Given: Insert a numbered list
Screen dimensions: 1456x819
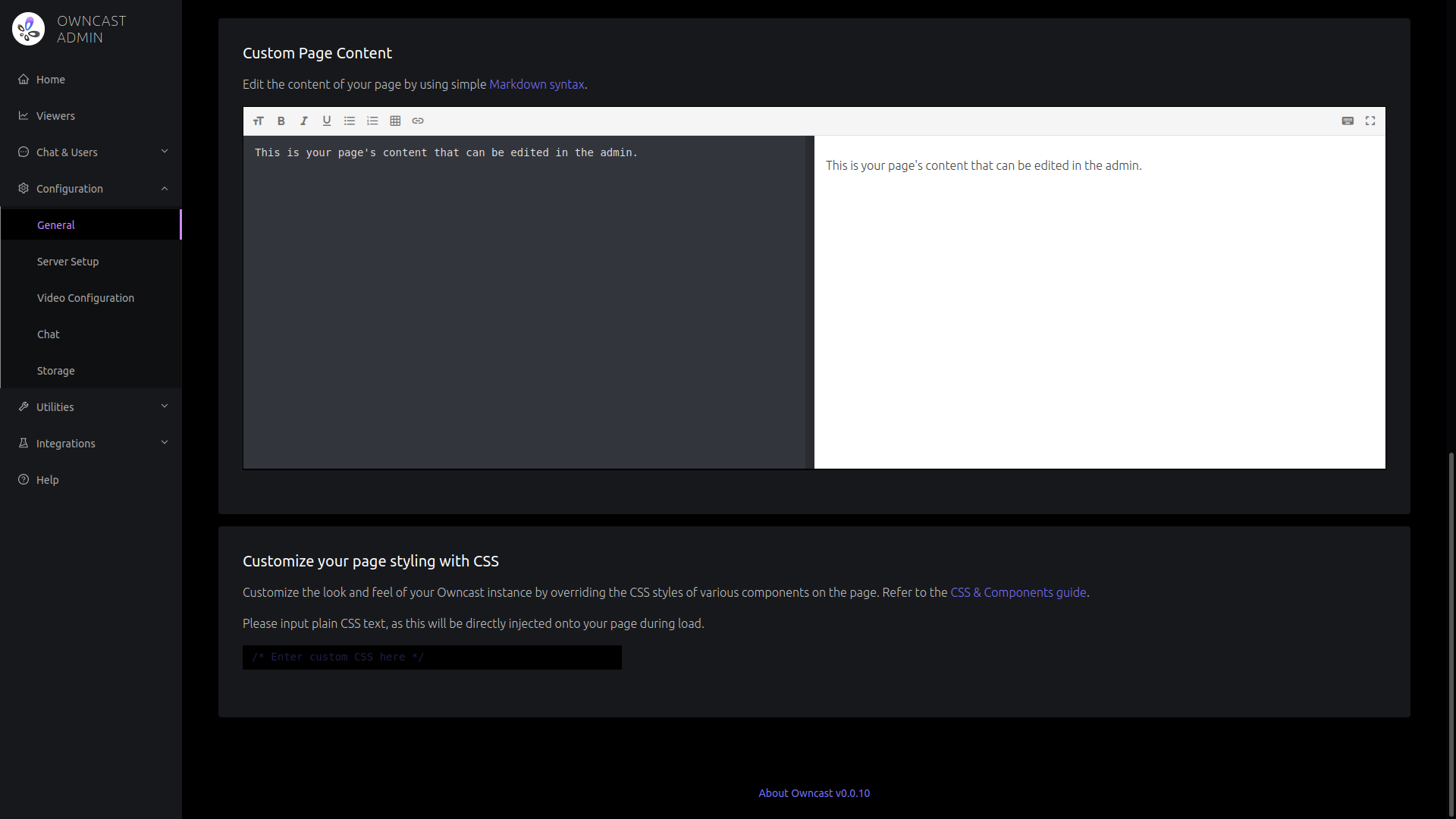Looking at the screenshot, I should (x=372, y=121).
